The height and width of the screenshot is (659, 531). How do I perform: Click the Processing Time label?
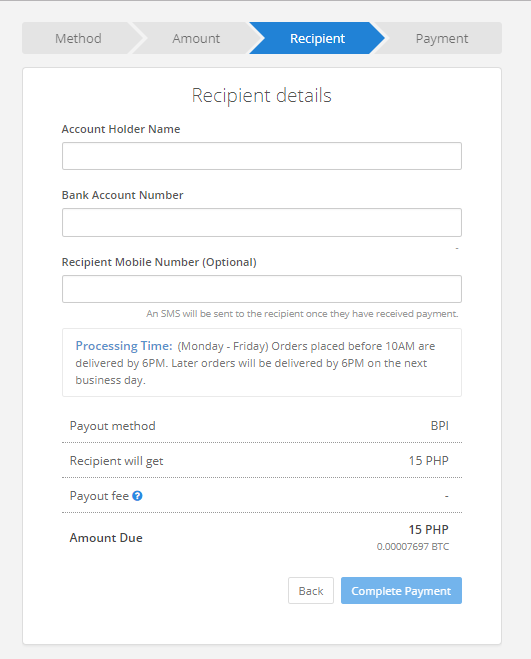pyautogui.click(x=124, y=346)
